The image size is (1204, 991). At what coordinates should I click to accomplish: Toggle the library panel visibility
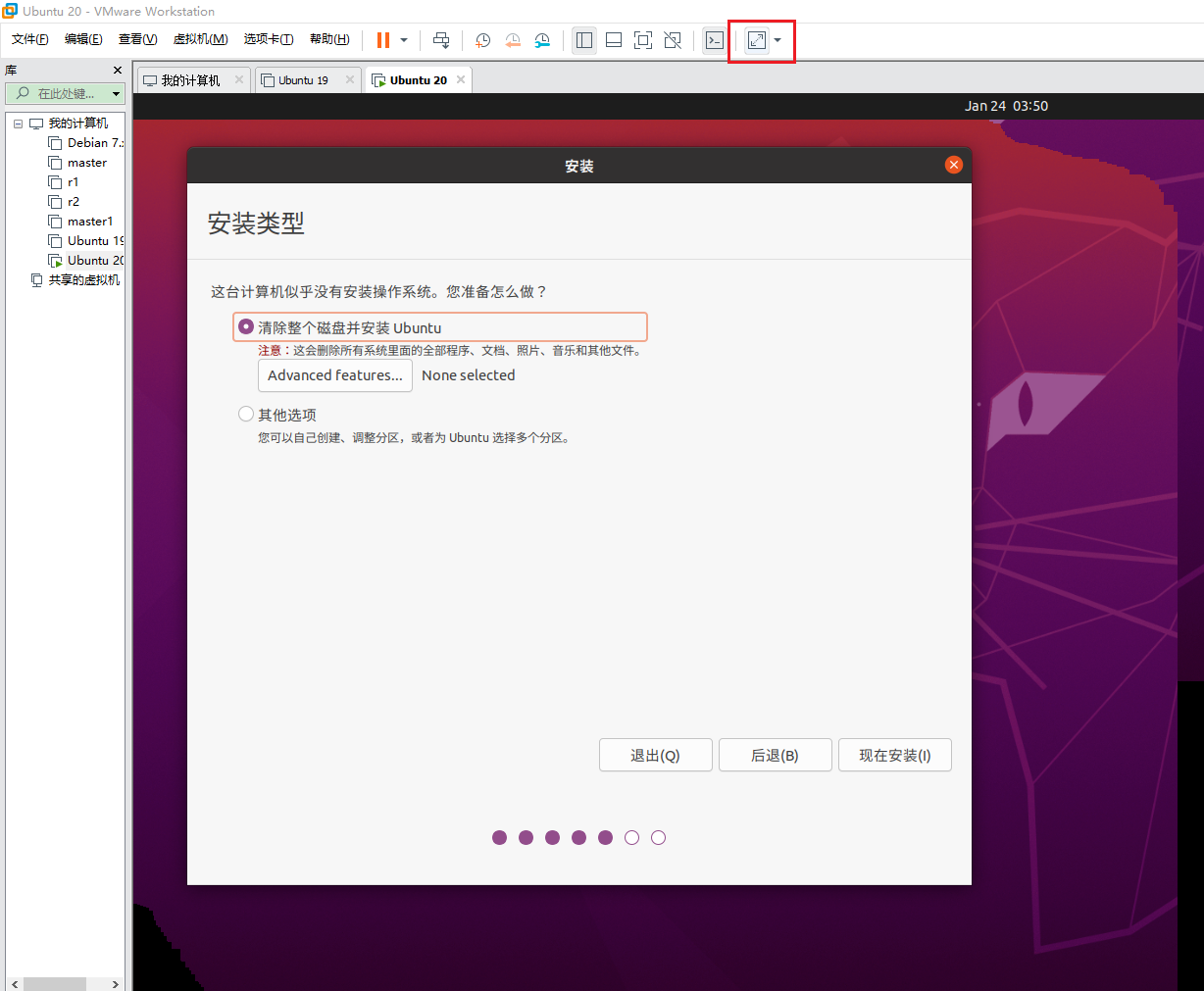coord(583,40)
